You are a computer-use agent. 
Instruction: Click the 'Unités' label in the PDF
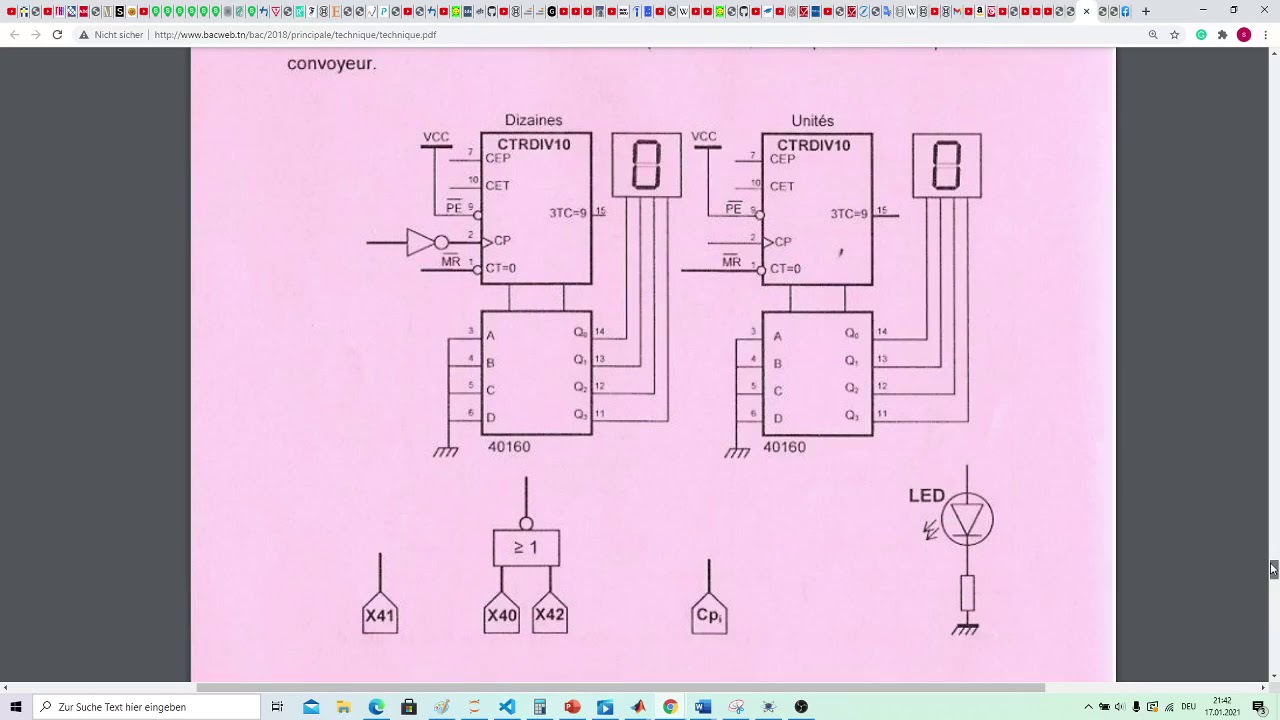point(812,120)
